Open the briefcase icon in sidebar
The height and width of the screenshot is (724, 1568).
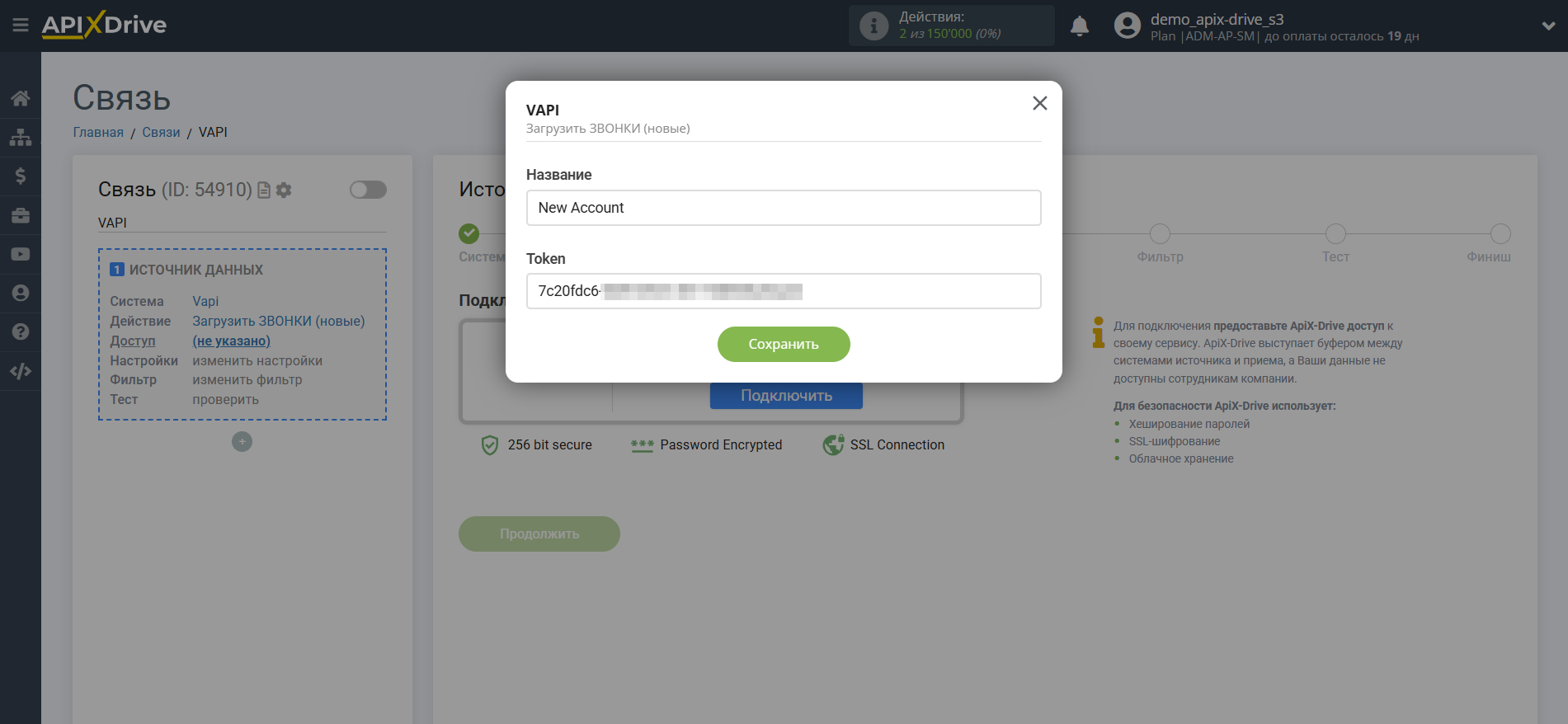[x=21, y=215]
